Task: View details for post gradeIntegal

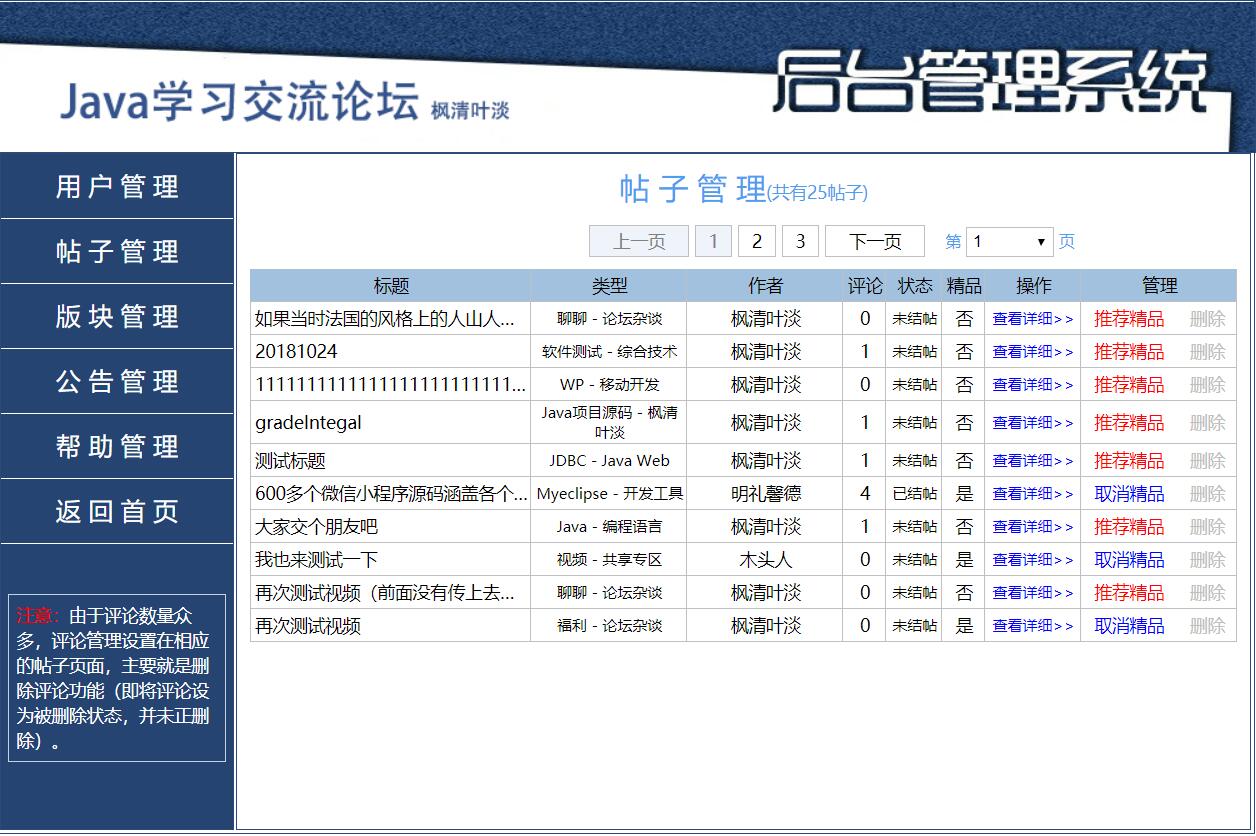Action: point(1033,423)
